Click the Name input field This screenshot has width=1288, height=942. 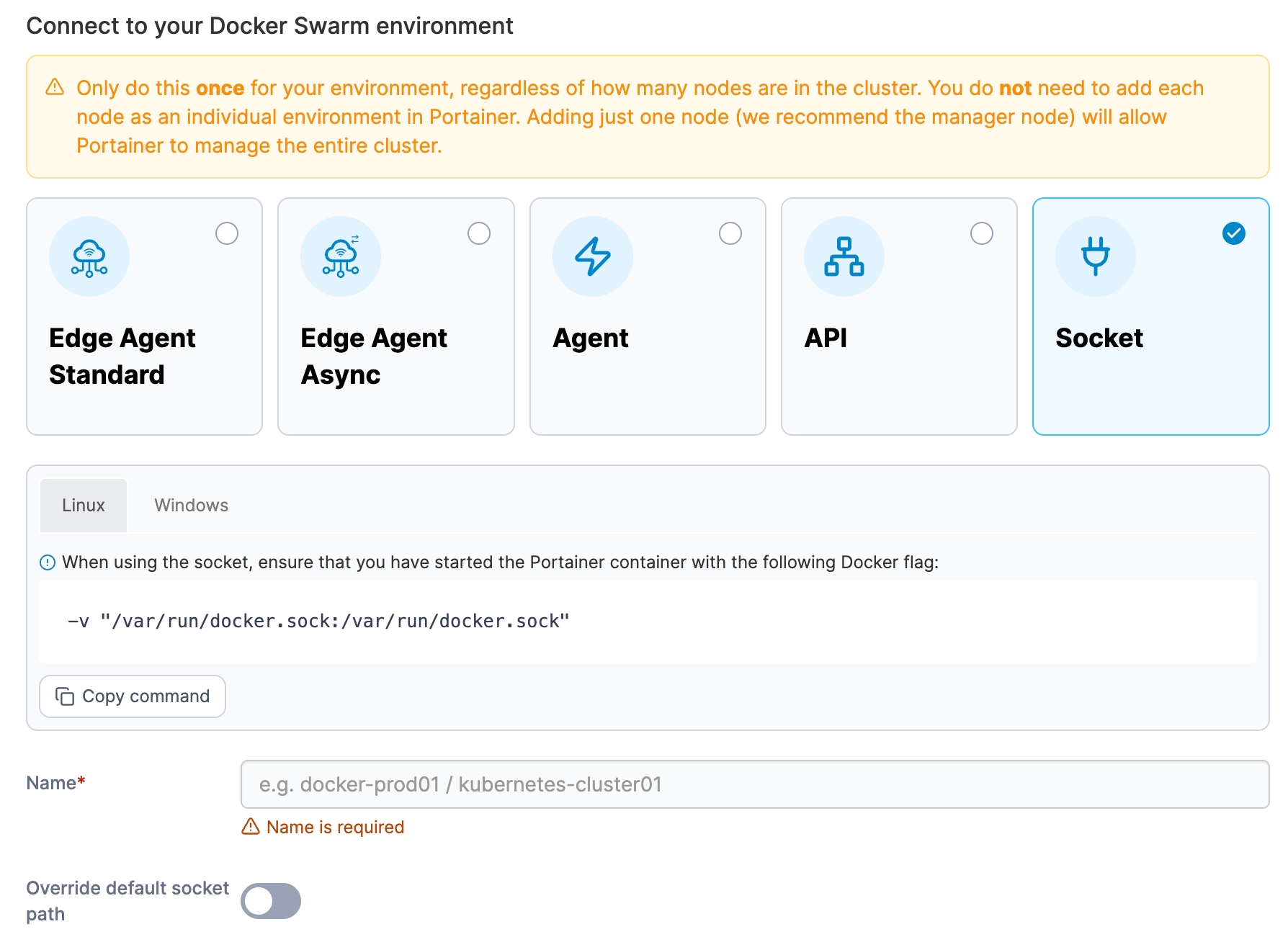(x=754, y=784)
